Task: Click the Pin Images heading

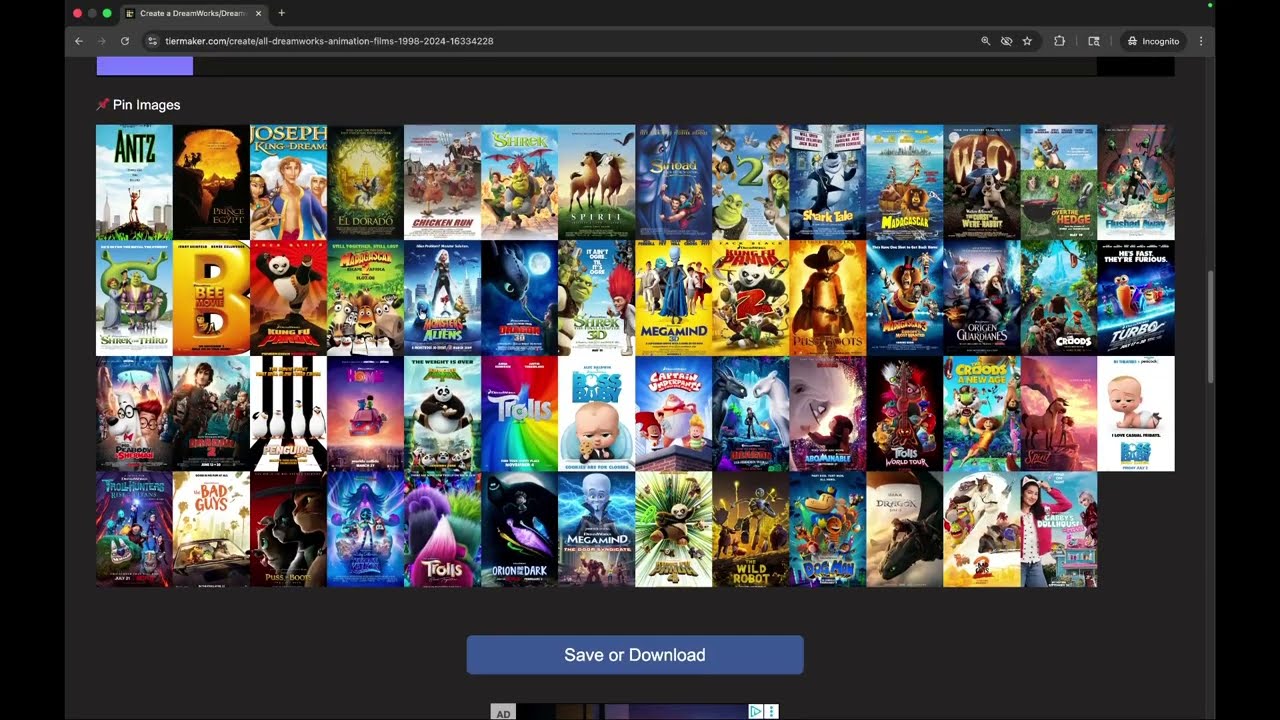Action: tap(138, 105)
